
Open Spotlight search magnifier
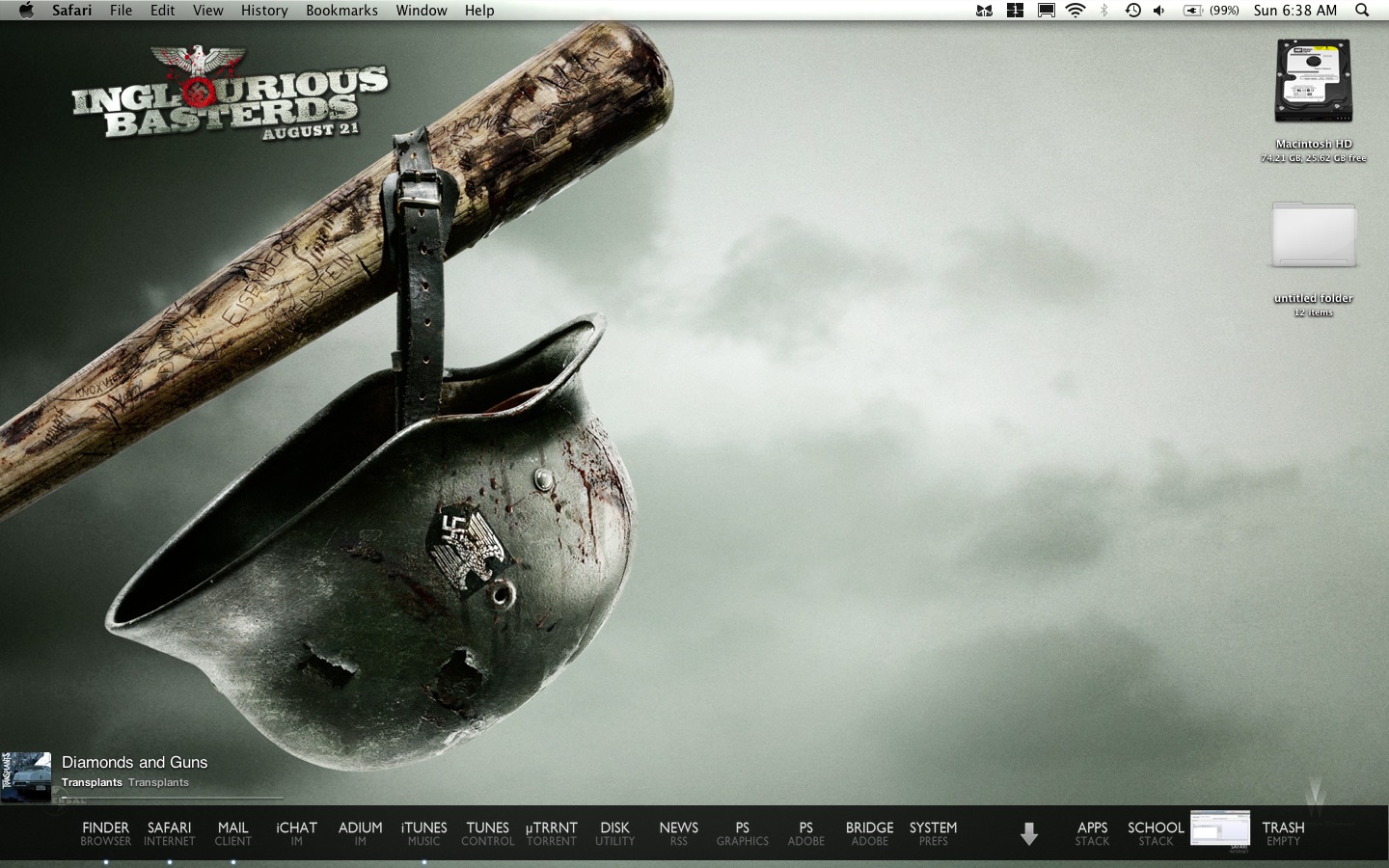point(1362,11)
